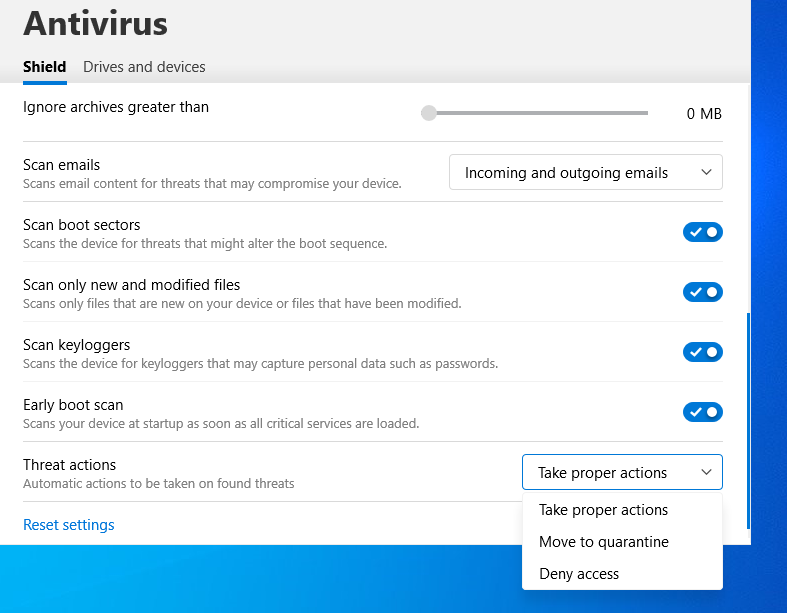Select Deny access in the dropdown list
787x613 pixels.
pos(579,574)
